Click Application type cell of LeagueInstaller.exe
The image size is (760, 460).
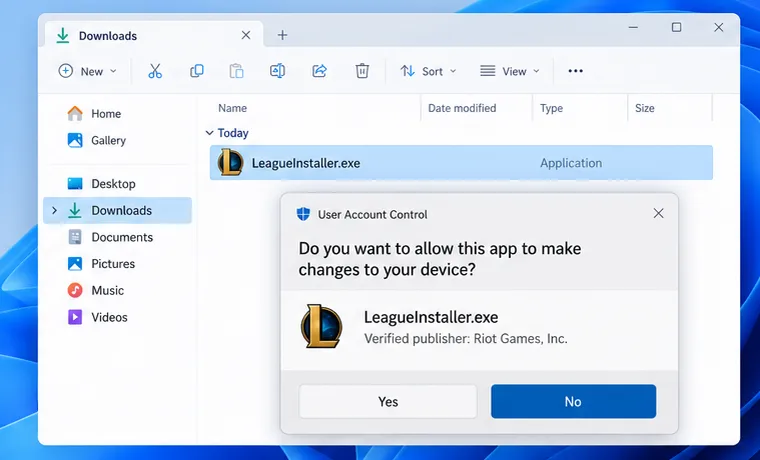pyautogui.click(x=571, y=163)
